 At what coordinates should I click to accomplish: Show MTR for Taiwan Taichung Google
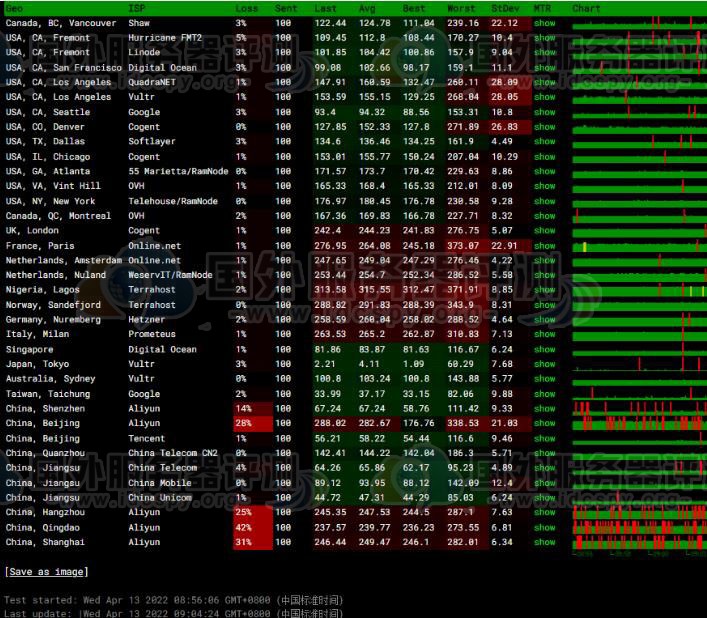tap(545, 394)
